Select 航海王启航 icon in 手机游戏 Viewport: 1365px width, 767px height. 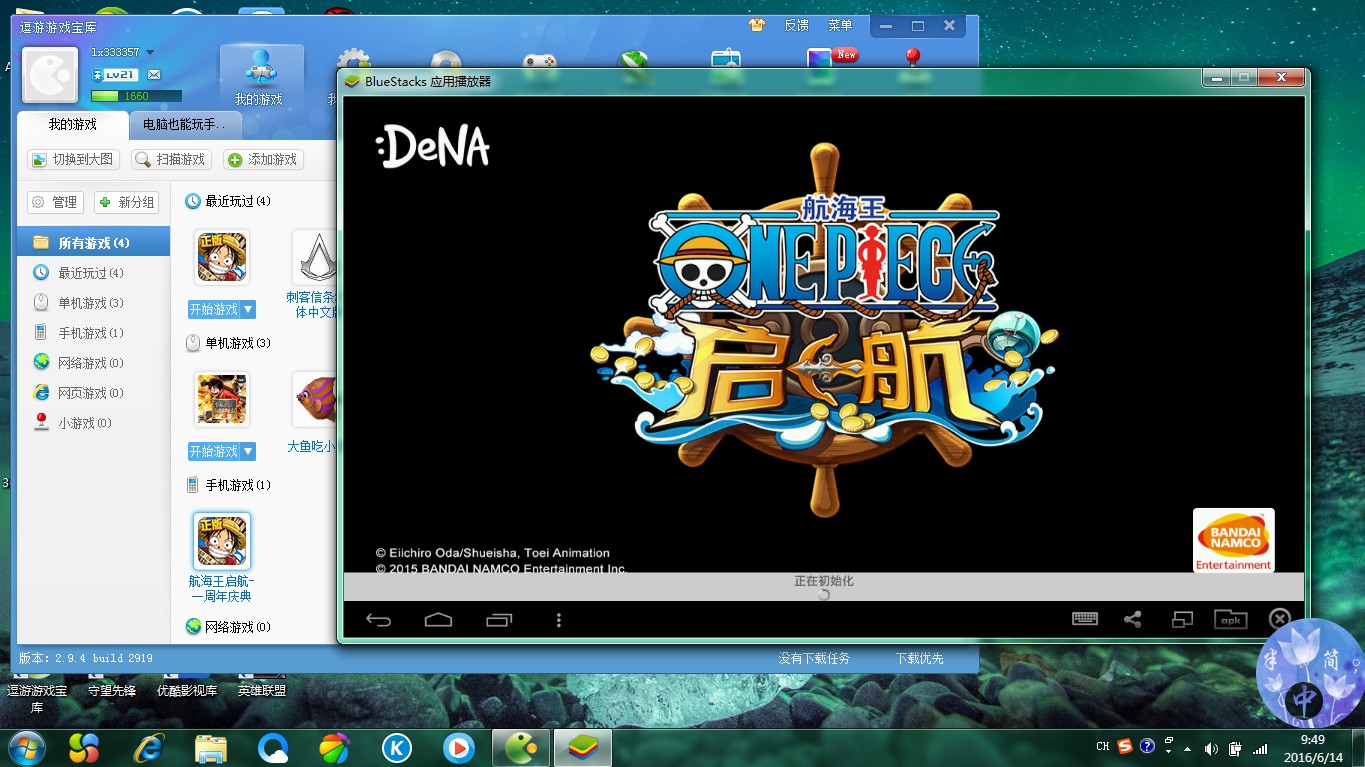(x=221, y=541)
